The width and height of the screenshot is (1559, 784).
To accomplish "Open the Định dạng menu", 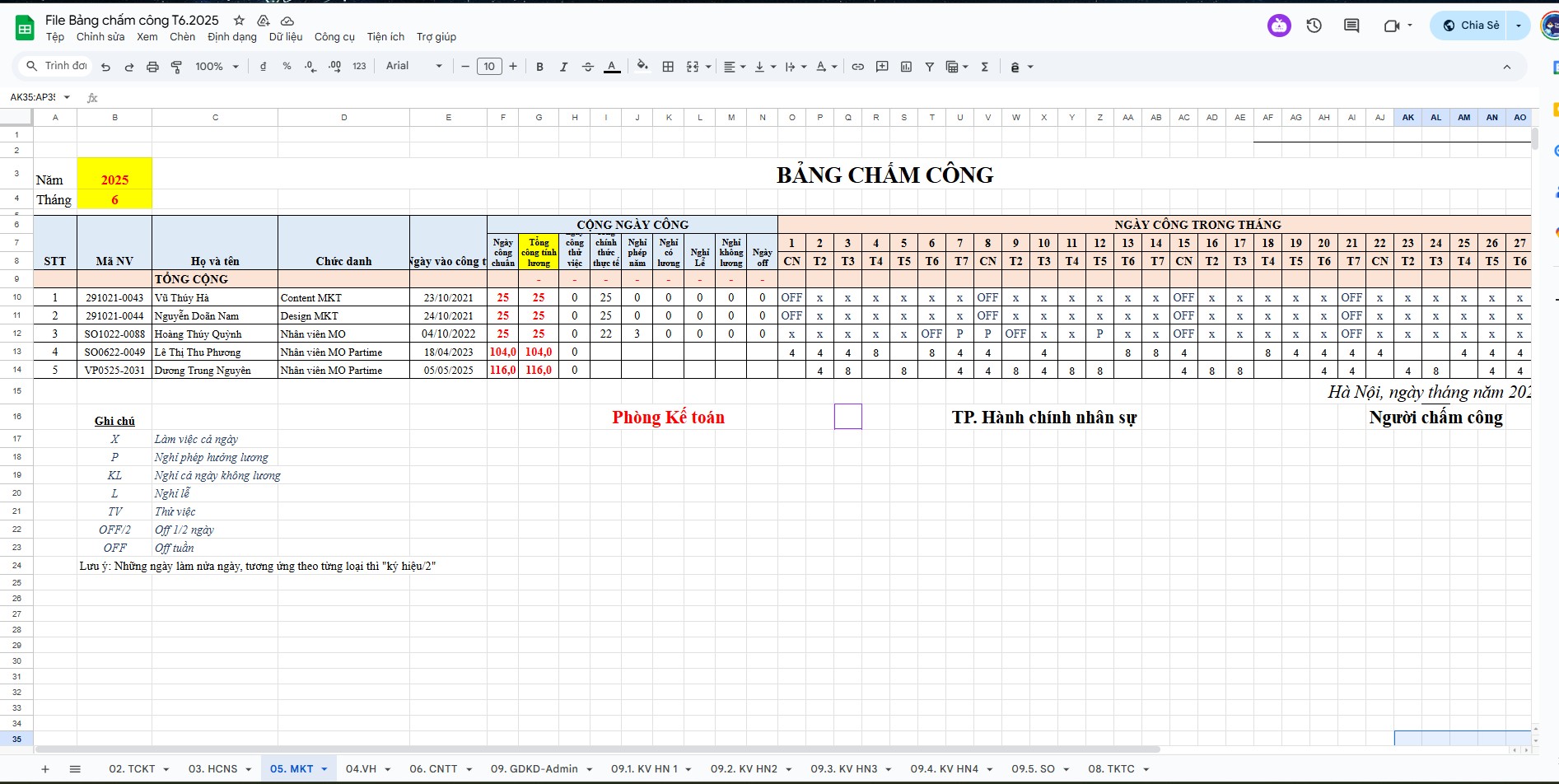I will (x=231, y=37).
